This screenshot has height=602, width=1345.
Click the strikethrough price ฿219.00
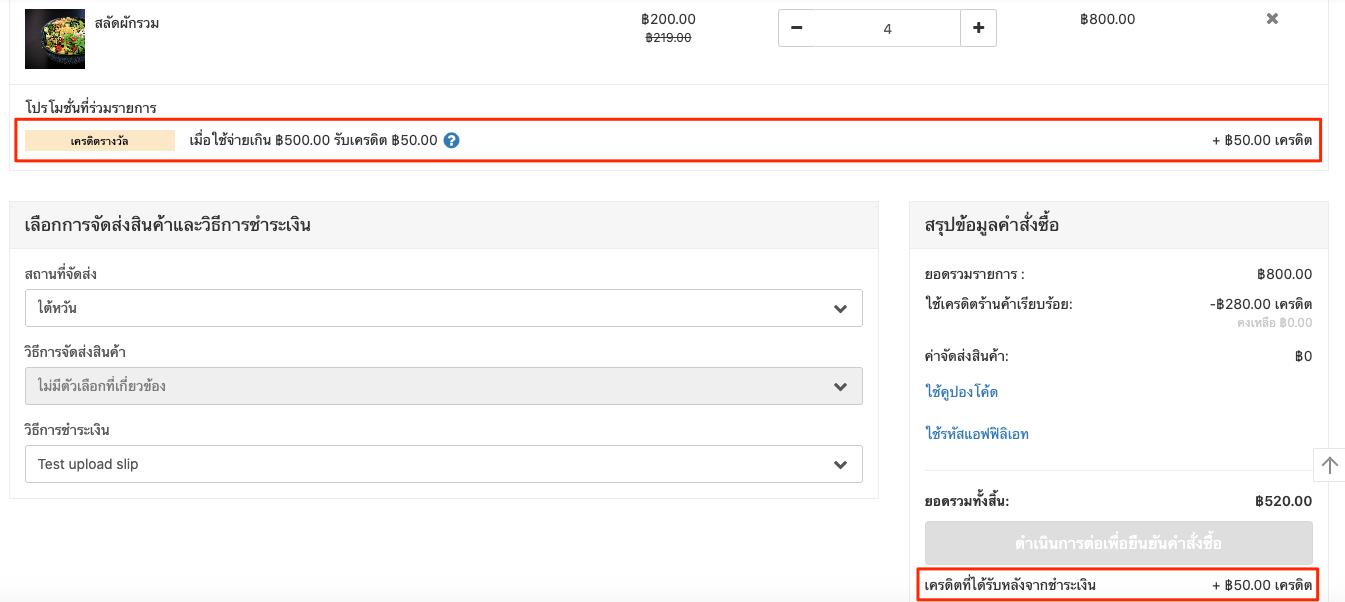pos(668,38)
